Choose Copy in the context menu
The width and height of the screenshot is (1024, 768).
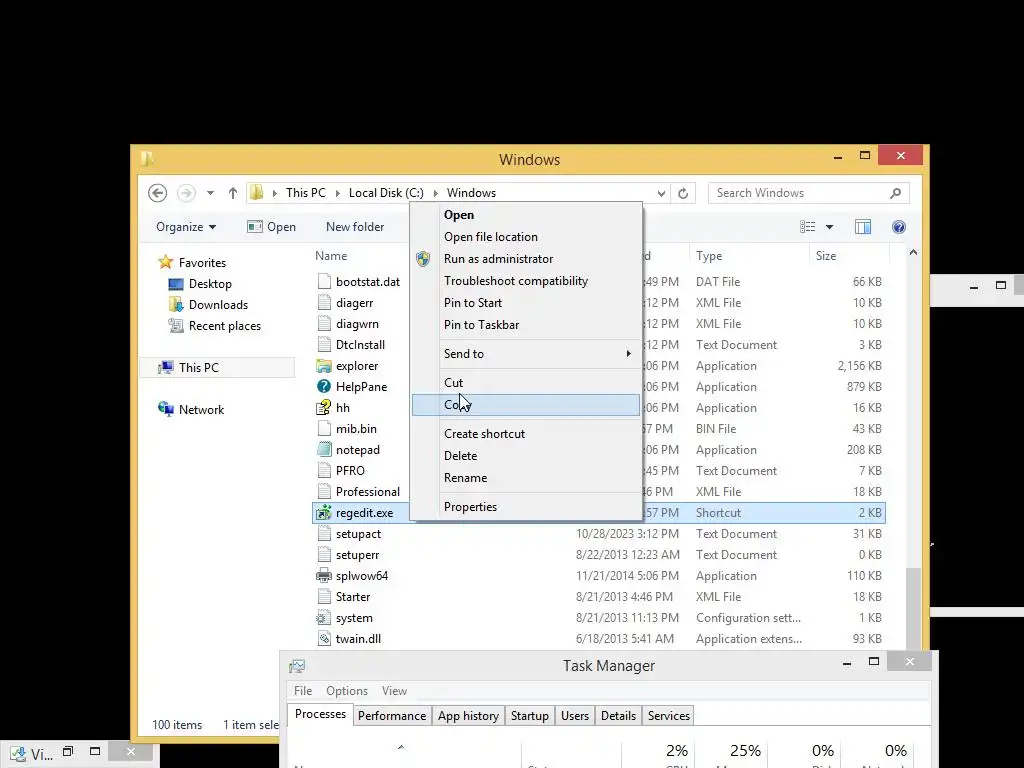(x=526, y=405)
